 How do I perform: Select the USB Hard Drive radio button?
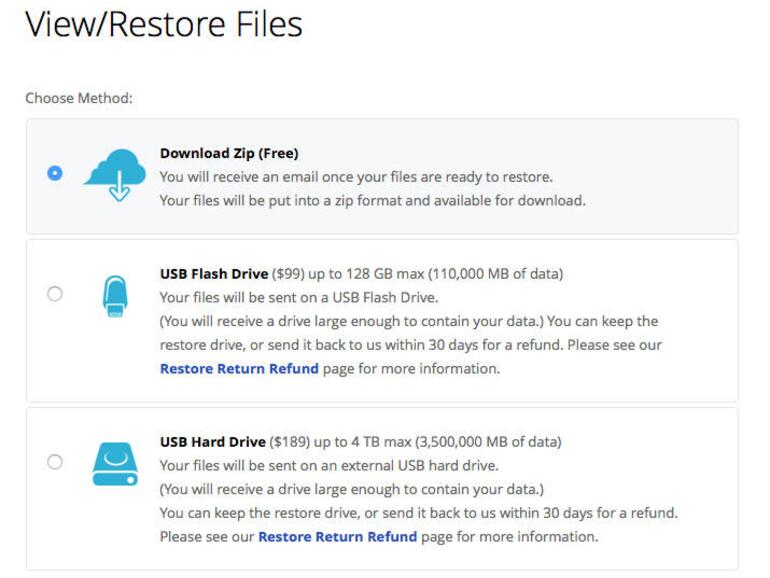(x=55, y=462)
